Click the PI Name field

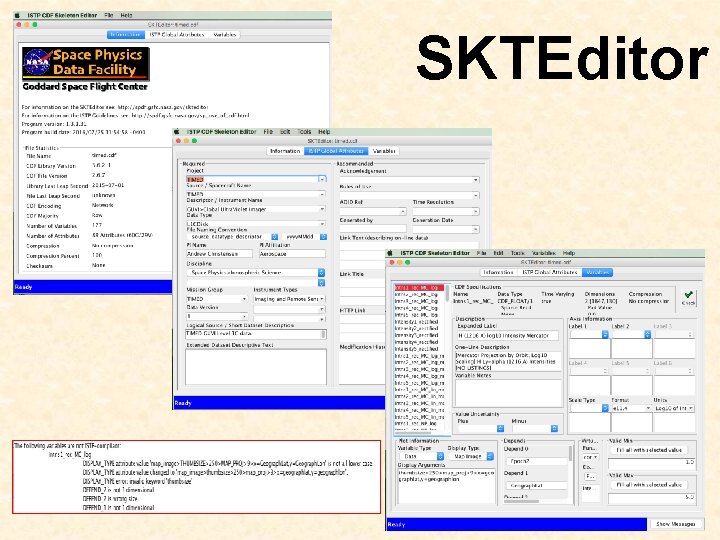coord(219,253)
